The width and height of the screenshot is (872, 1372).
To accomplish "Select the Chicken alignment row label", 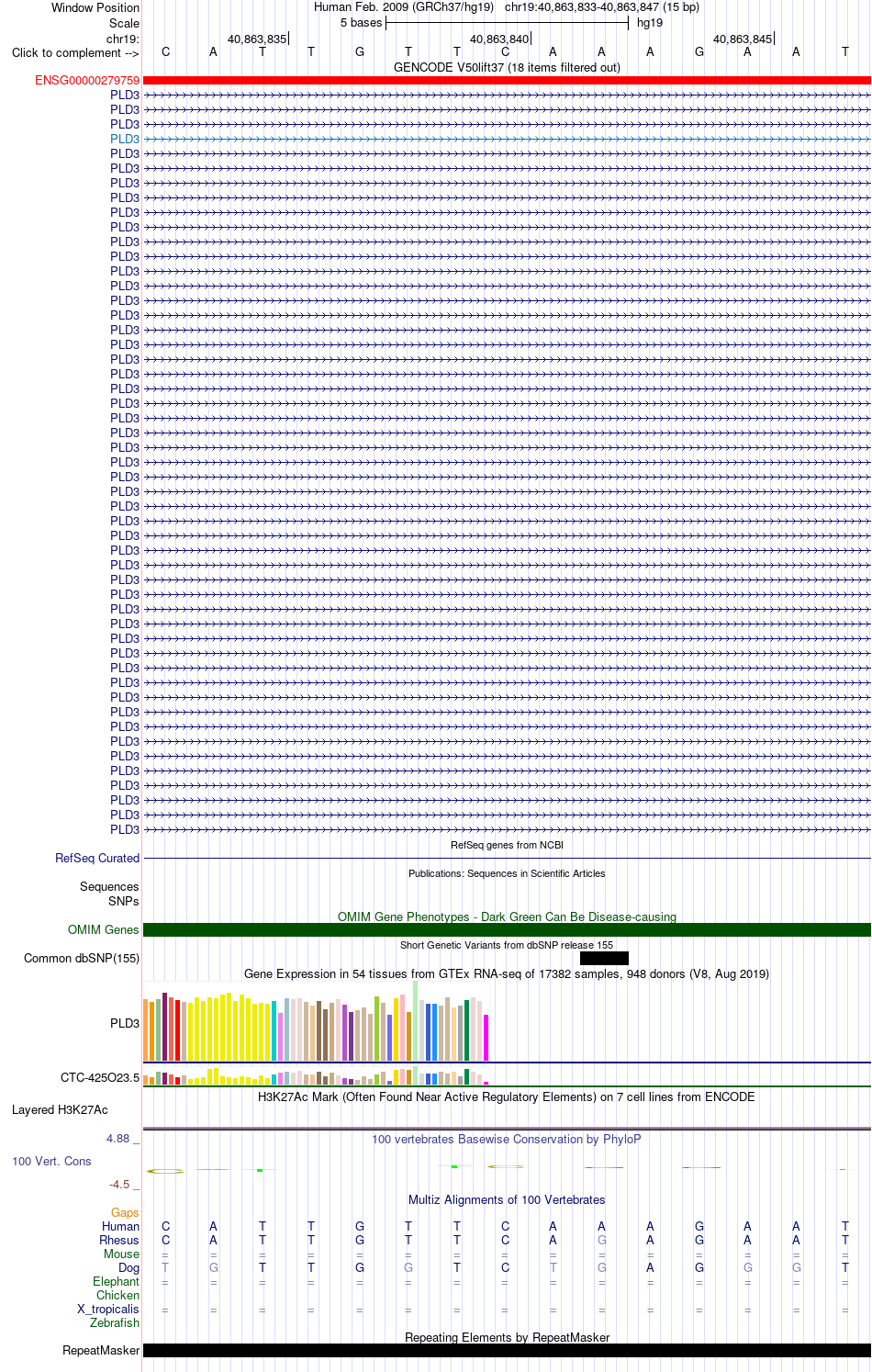I will point(117,1296).
